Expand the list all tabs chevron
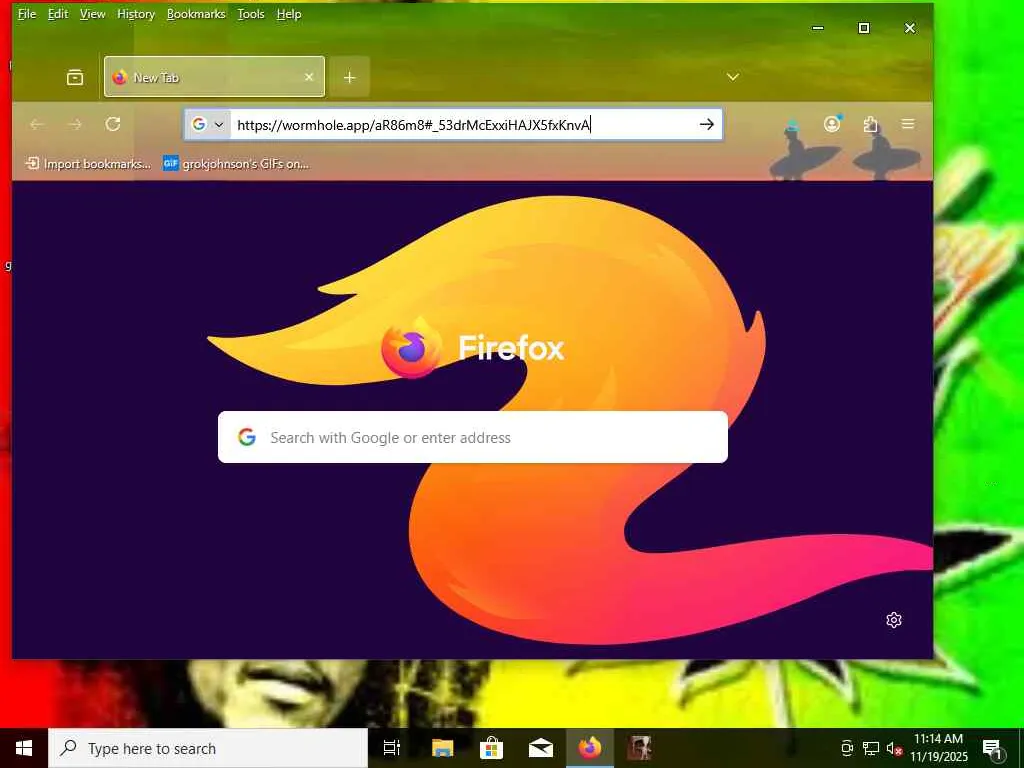 tap(733, 77)
